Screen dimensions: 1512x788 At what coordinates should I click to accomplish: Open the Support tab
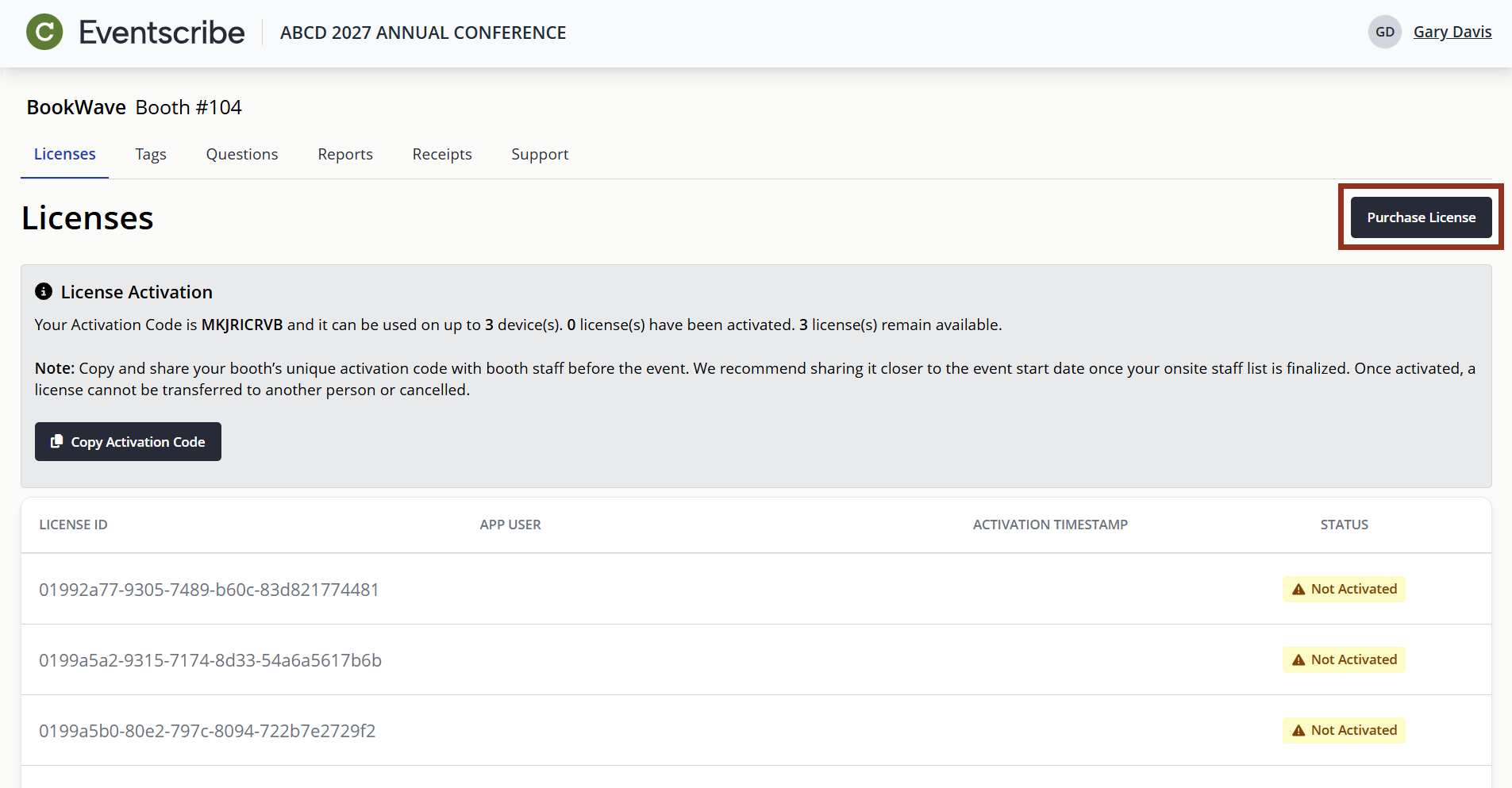(x=540, y=154)
